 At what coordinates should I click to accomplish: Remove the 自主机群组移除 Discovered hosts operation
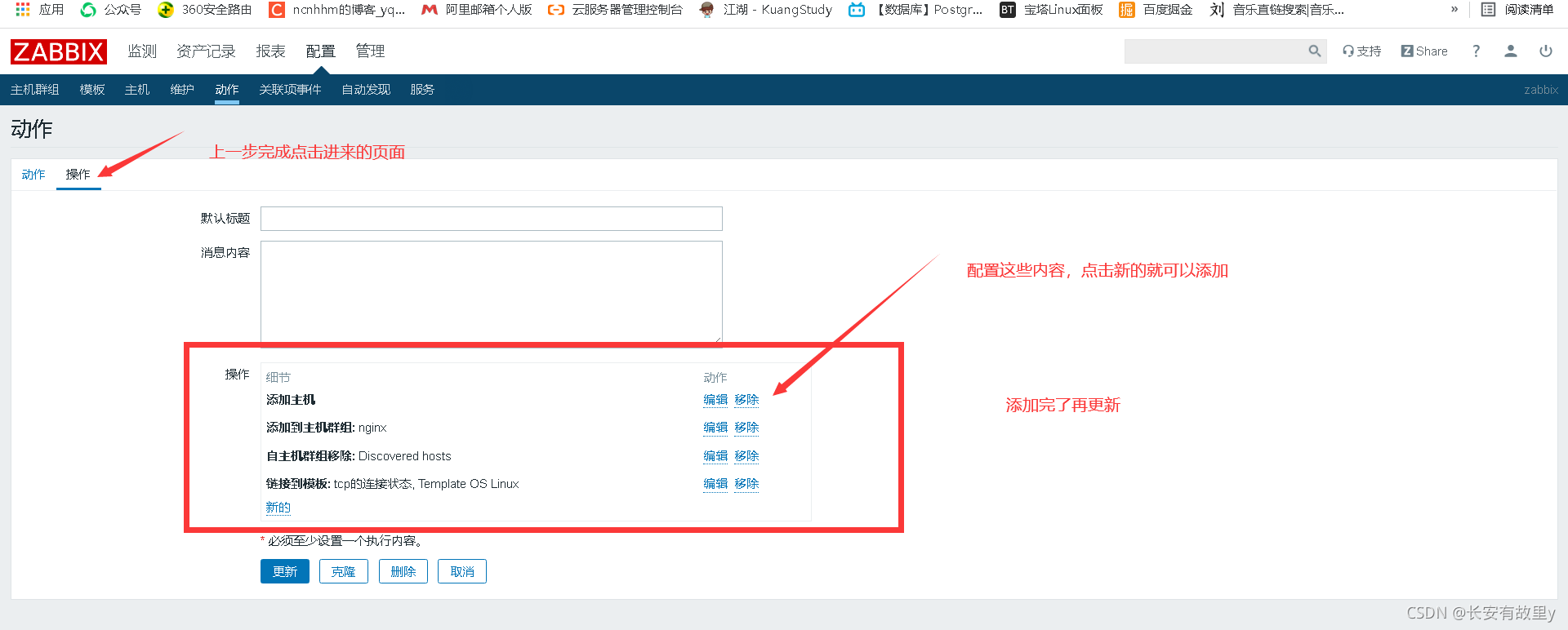tap(746, 456)
